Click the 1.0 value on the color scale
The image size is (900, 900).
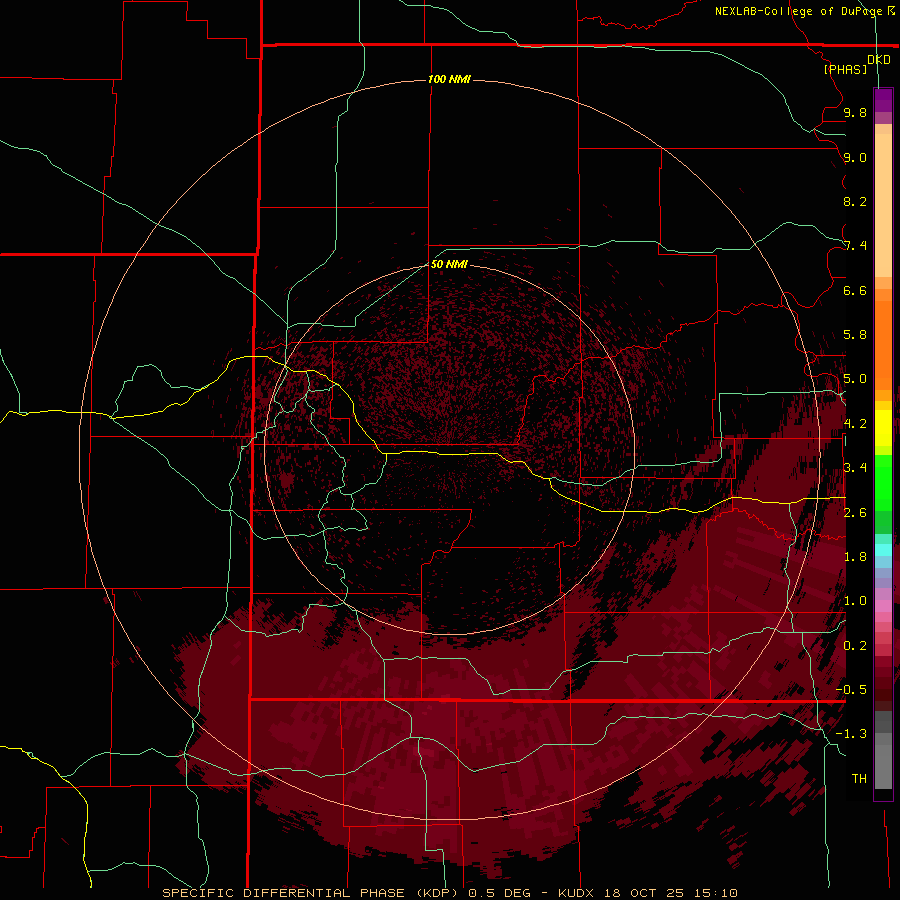pos(855,601)
